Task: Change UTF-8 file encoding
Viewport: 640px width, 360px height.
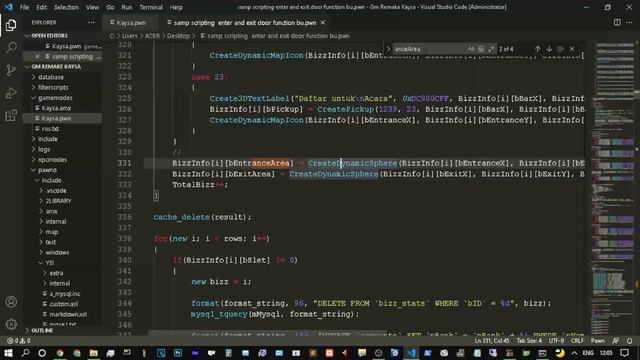Action: [556, 340]
